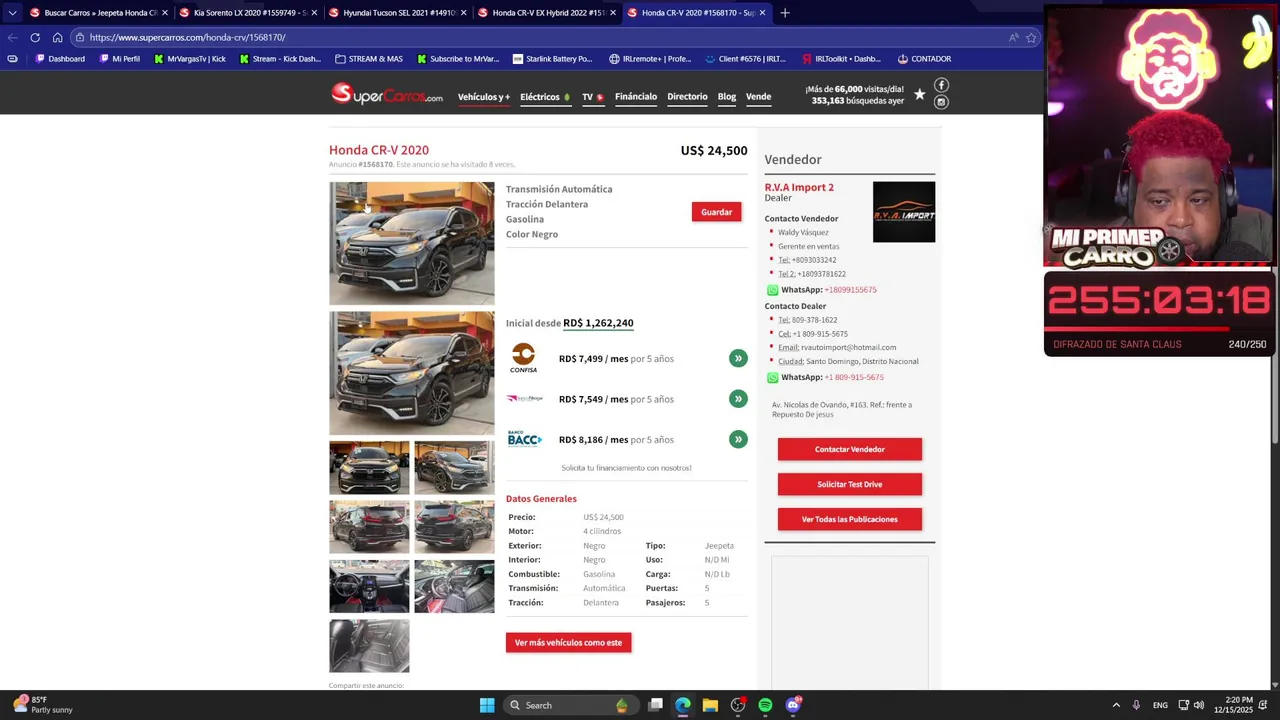
Task: Open the TV menu item
Action: click(x=593, y=97)
